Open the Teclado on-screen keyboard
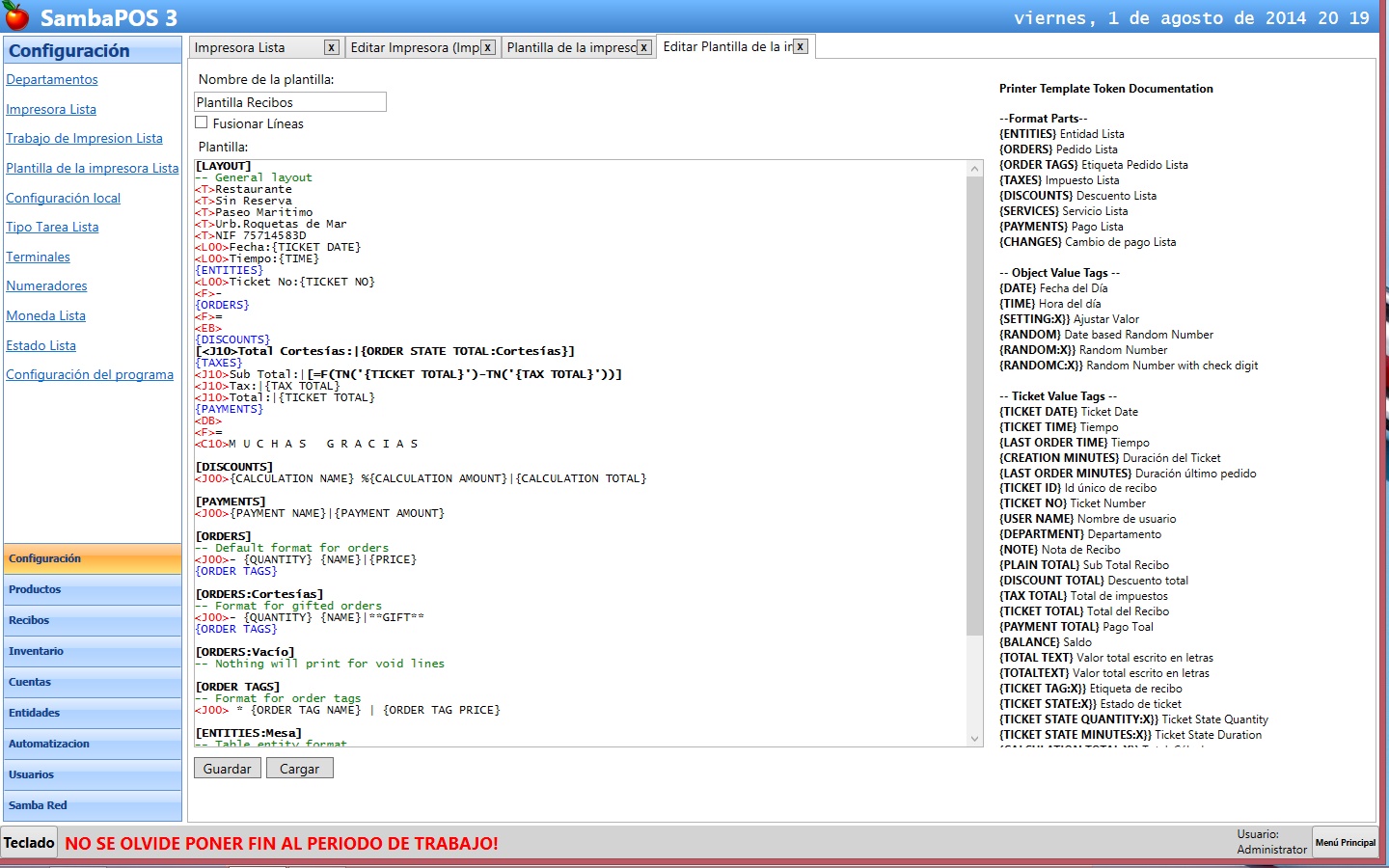 29,843
